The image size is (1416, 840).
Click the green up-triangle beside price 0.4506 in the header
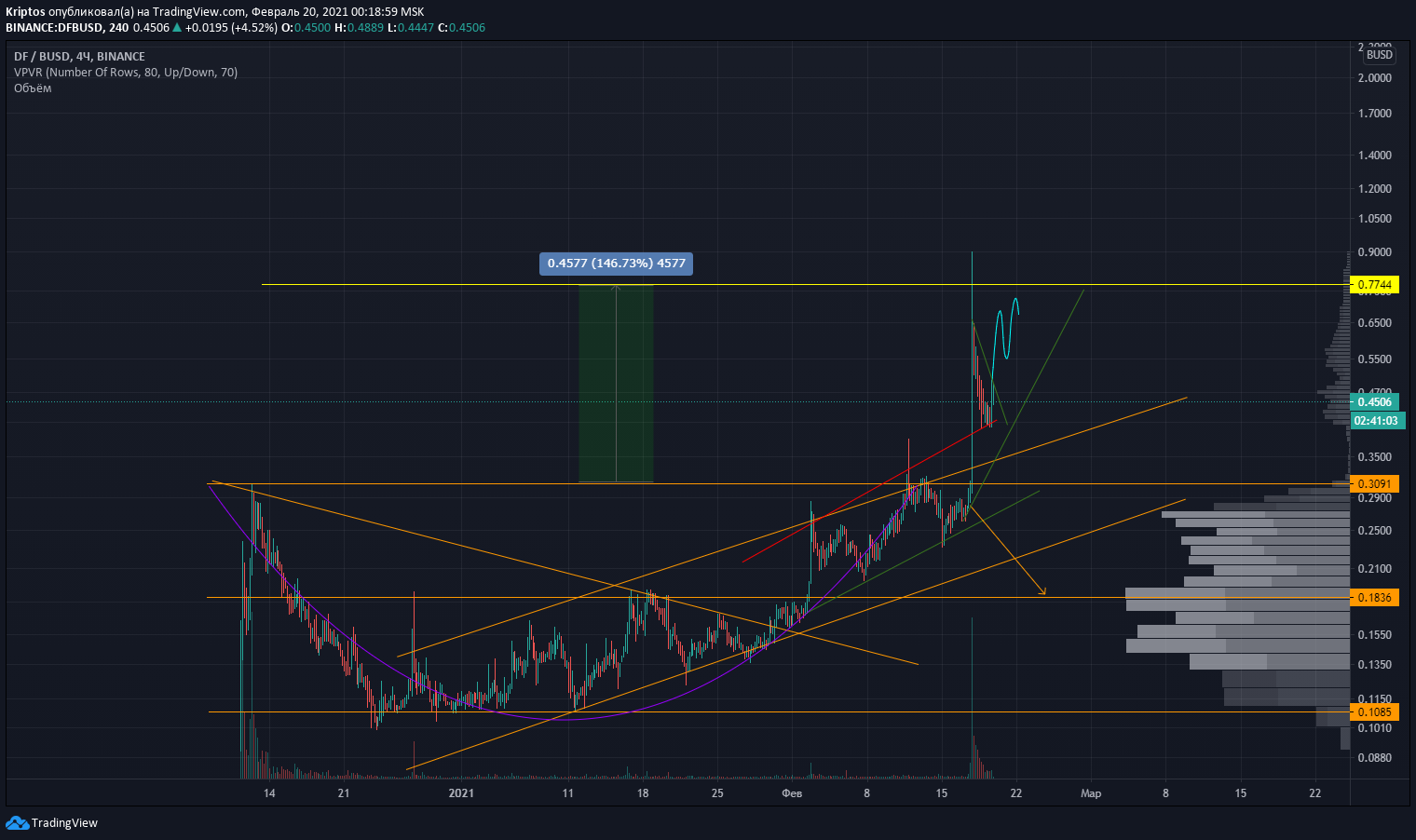click(177, 27)
